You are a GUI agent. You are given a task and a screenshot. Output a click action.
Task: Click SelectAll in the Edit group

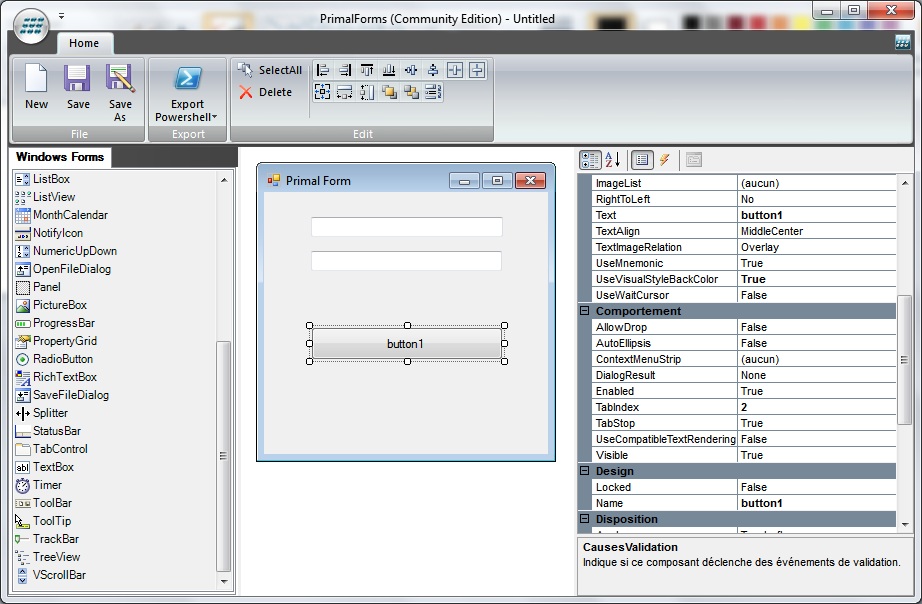click(x=269, y=70)
